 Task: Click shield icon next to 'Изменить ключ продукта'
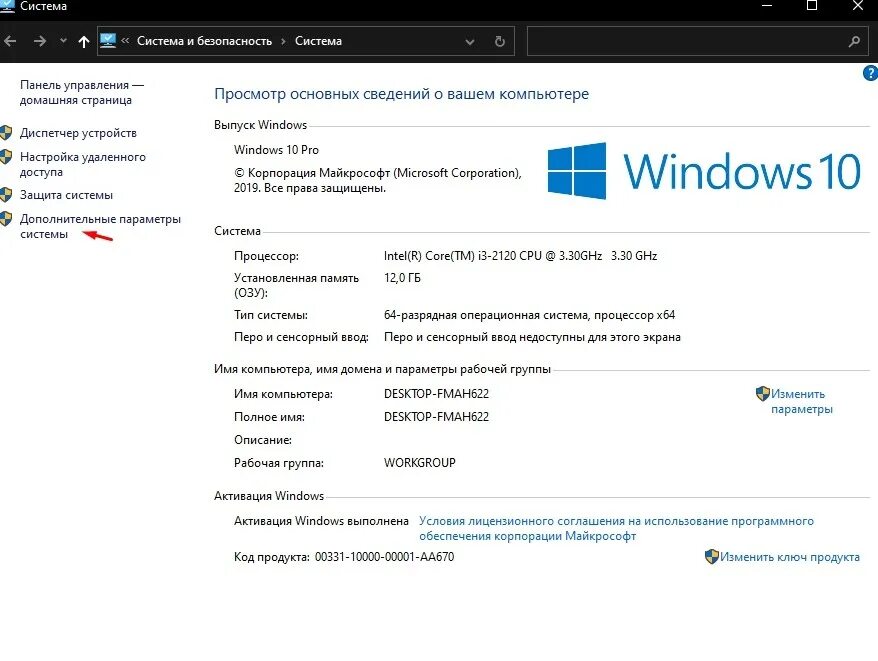click(712, 557)
